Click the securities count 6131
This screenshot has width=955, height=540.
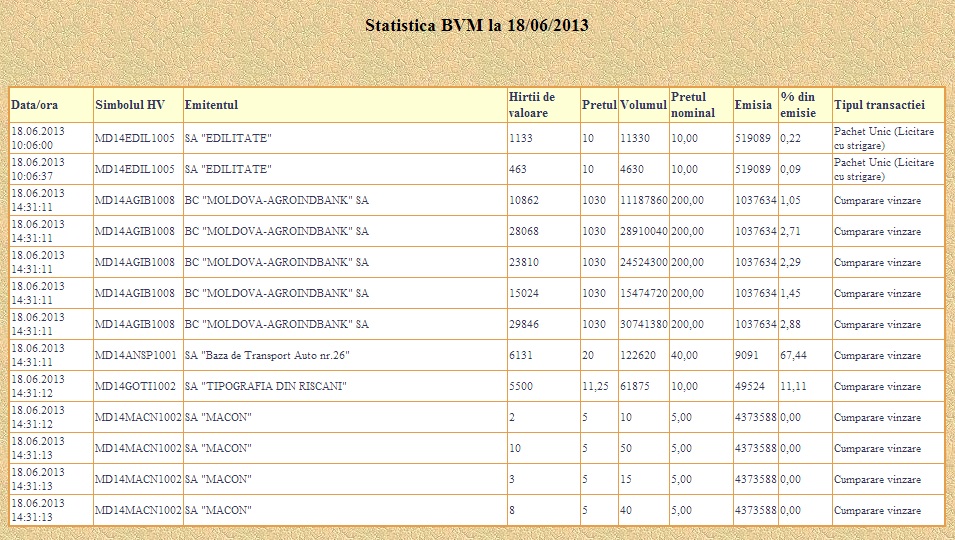(x=521, y=356)
